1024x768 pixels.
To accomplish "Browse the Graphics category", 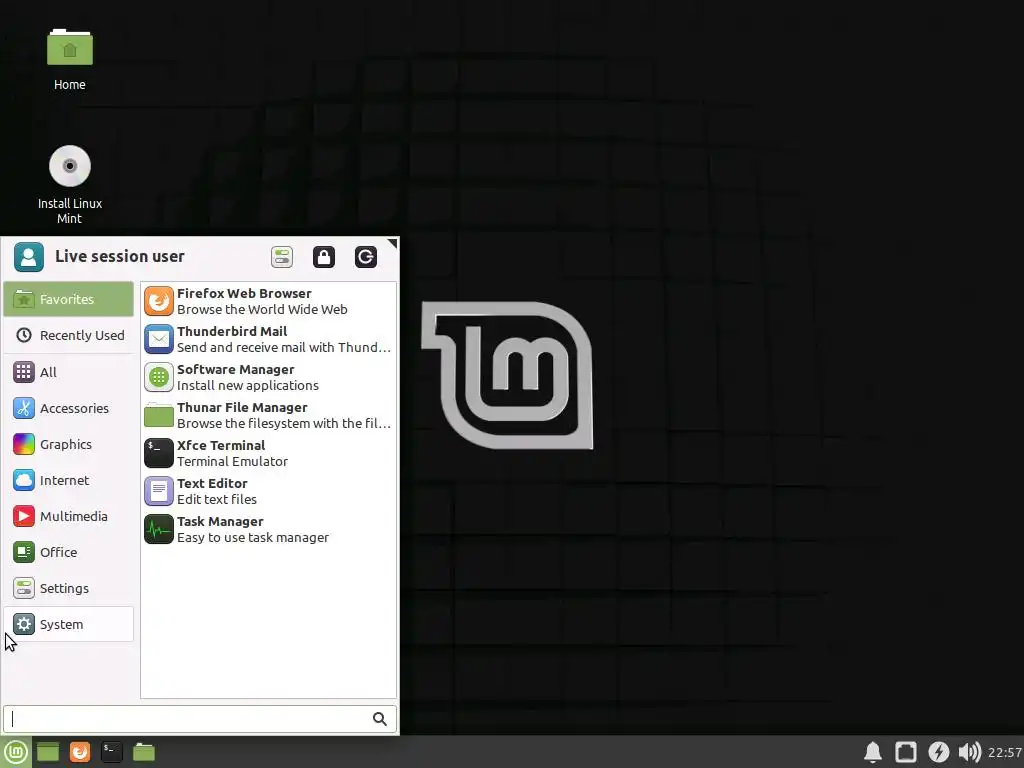I will click(69, 444).
